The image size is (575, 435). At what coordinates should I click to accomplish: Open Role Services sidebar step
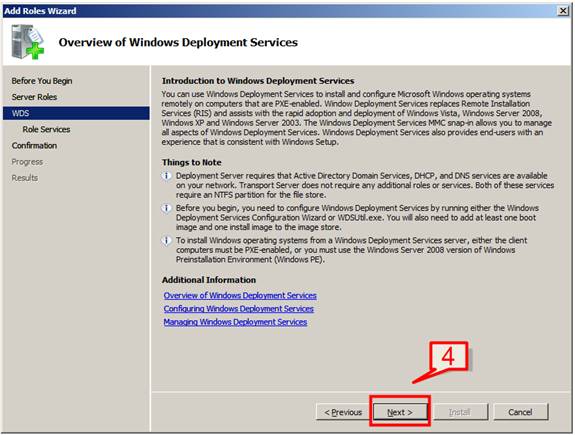coord(46,129)
